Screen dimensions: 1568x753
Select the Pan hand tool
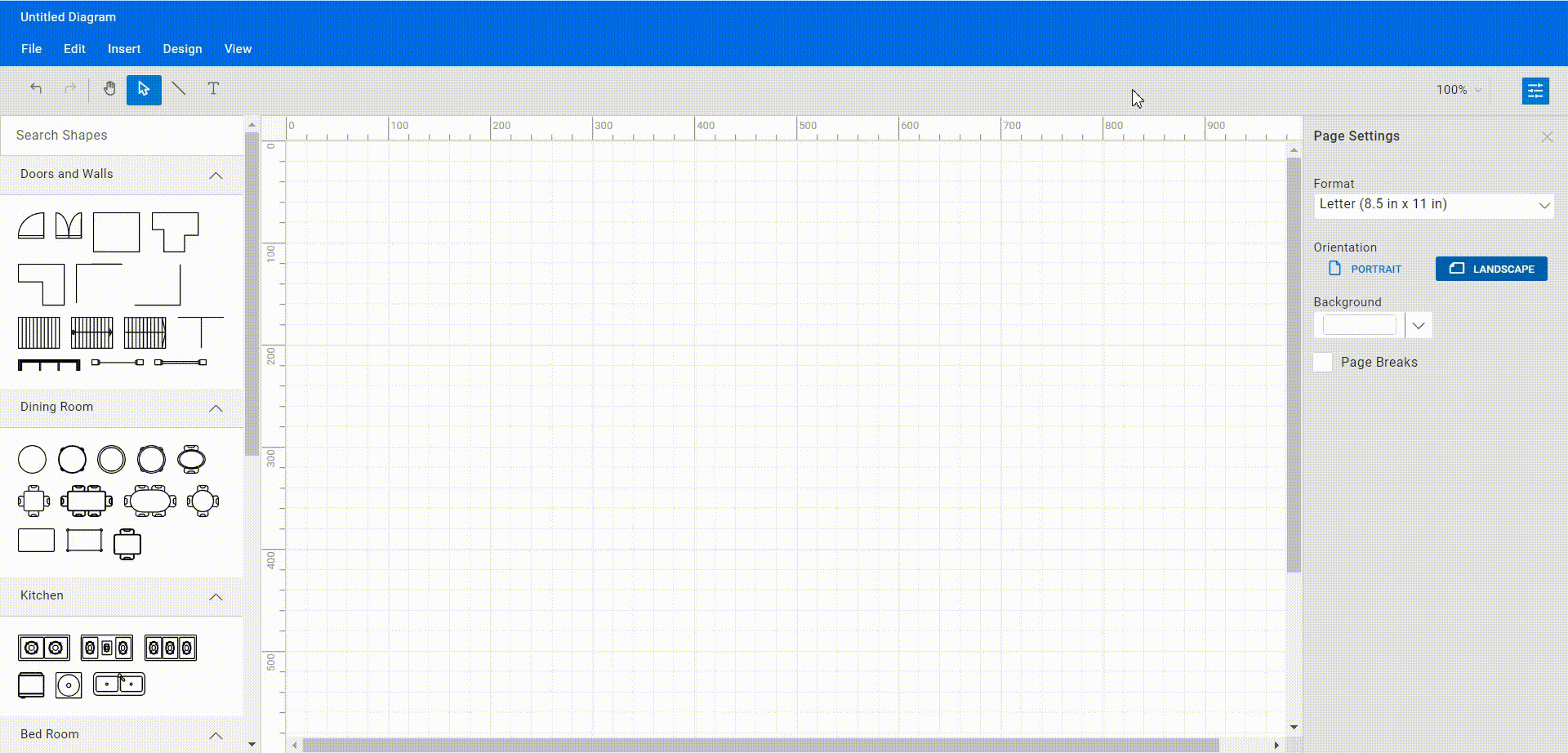pyautogui.click(x=109, y=88)
